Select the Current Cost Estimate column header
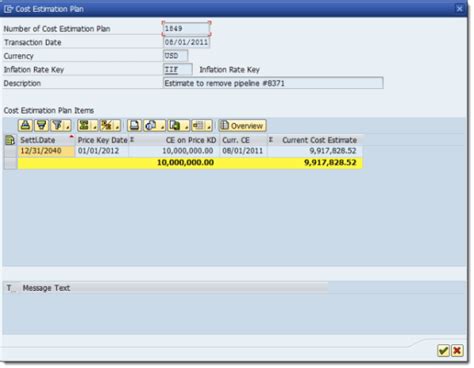474x368 pixels. pyautogui.click(x=315, y=140)
